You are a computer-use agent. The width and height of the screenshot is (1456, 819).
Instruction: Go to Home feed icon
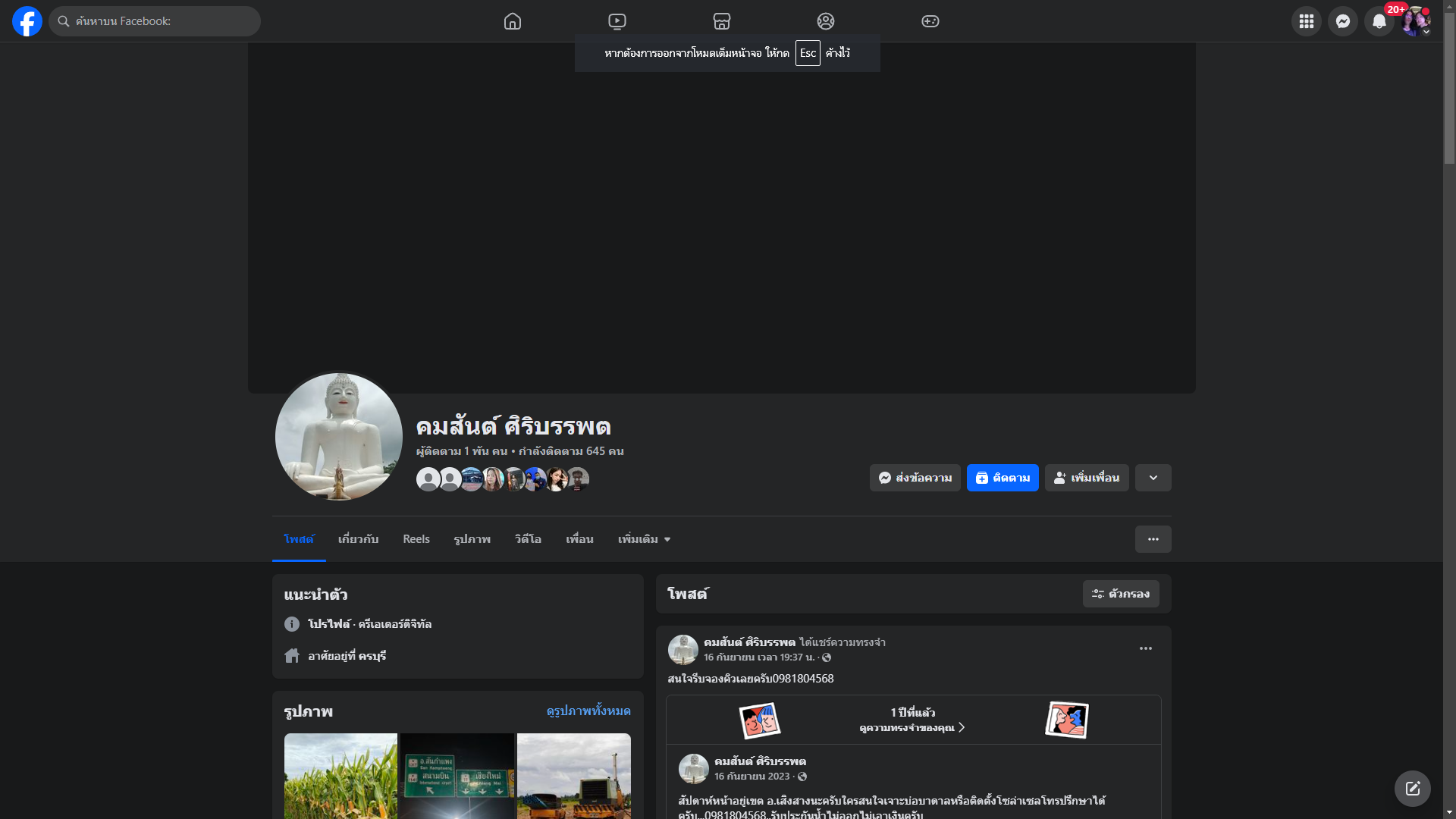pos(513,21)
